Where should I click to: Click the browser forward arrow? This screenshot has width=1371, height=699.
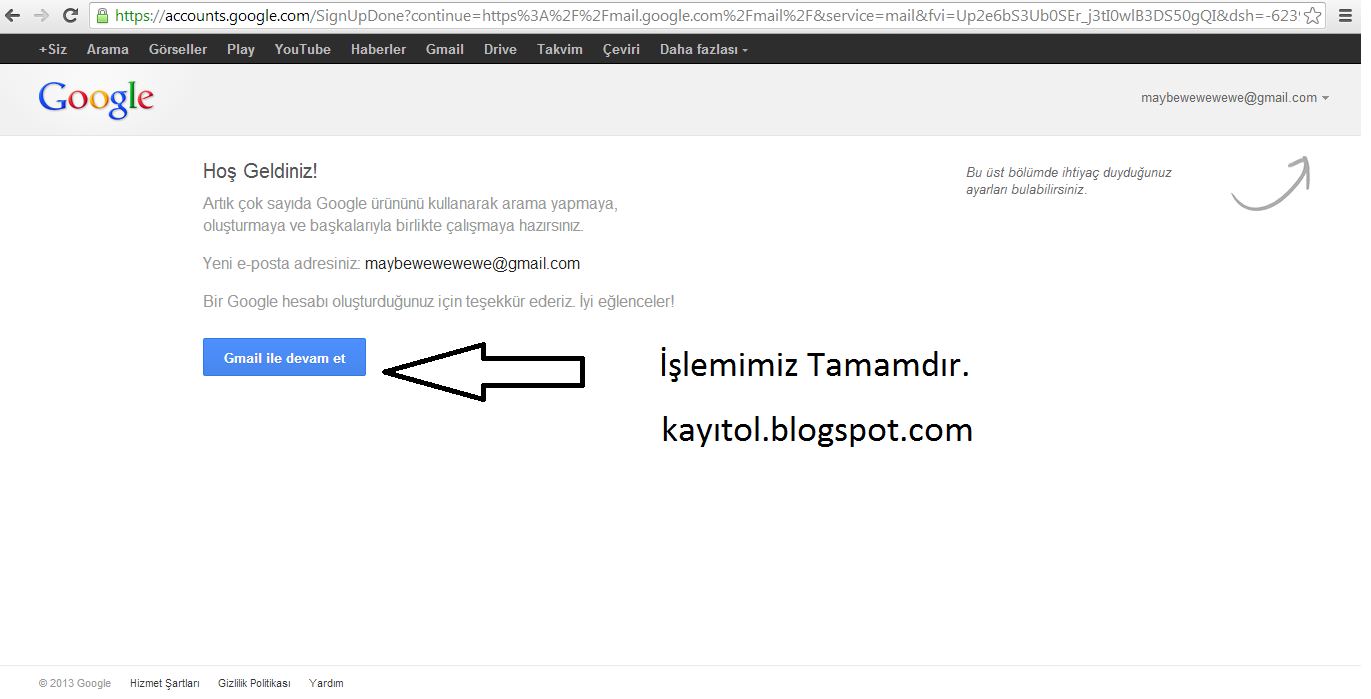(x=41, y=15)
